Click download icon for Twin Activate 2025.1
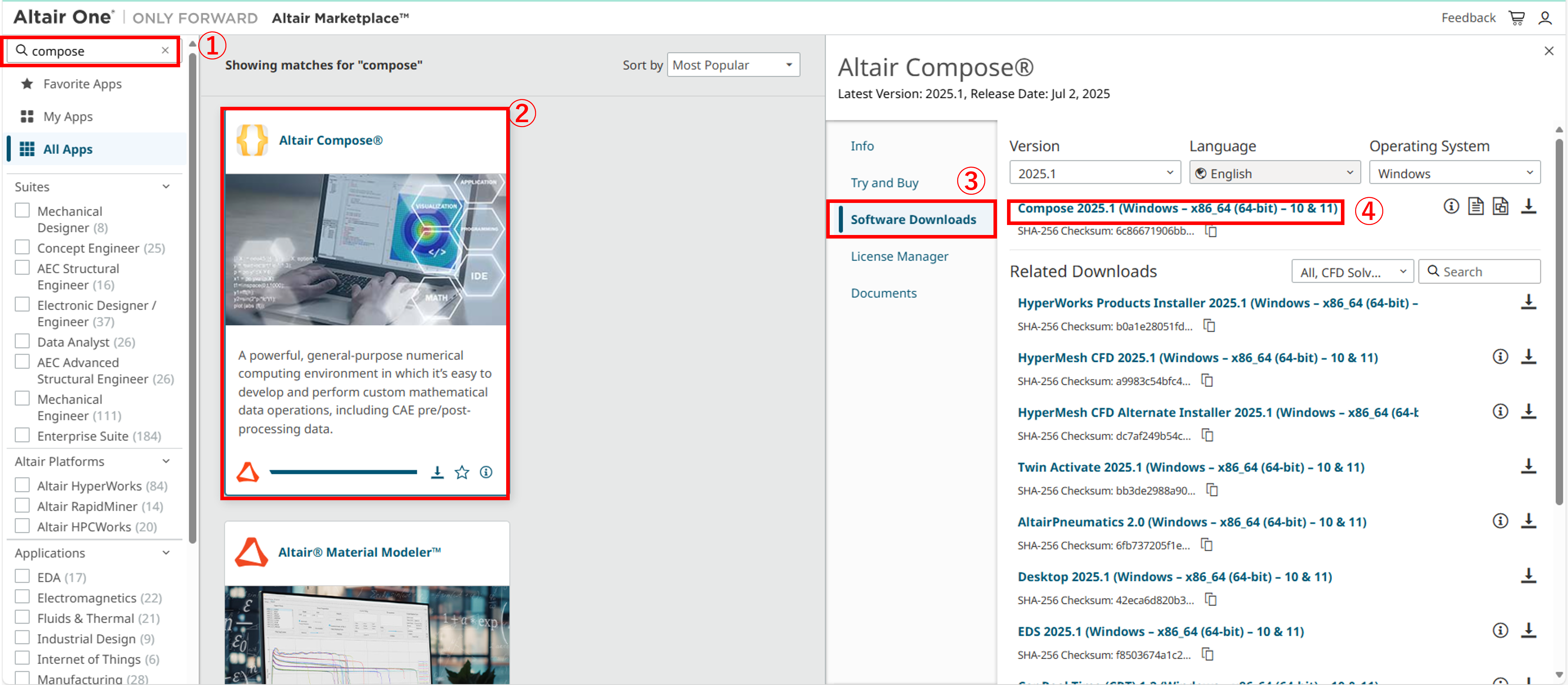Image resolution: width=1568 pixels, height=685 pixels. pos(1528,466)
